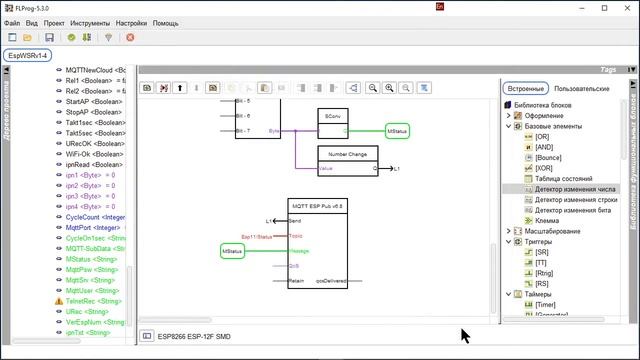Click the red circle X icon in the toolbar
The height and width of the screenshot is (360, 640).
click(x=130, y=38)
